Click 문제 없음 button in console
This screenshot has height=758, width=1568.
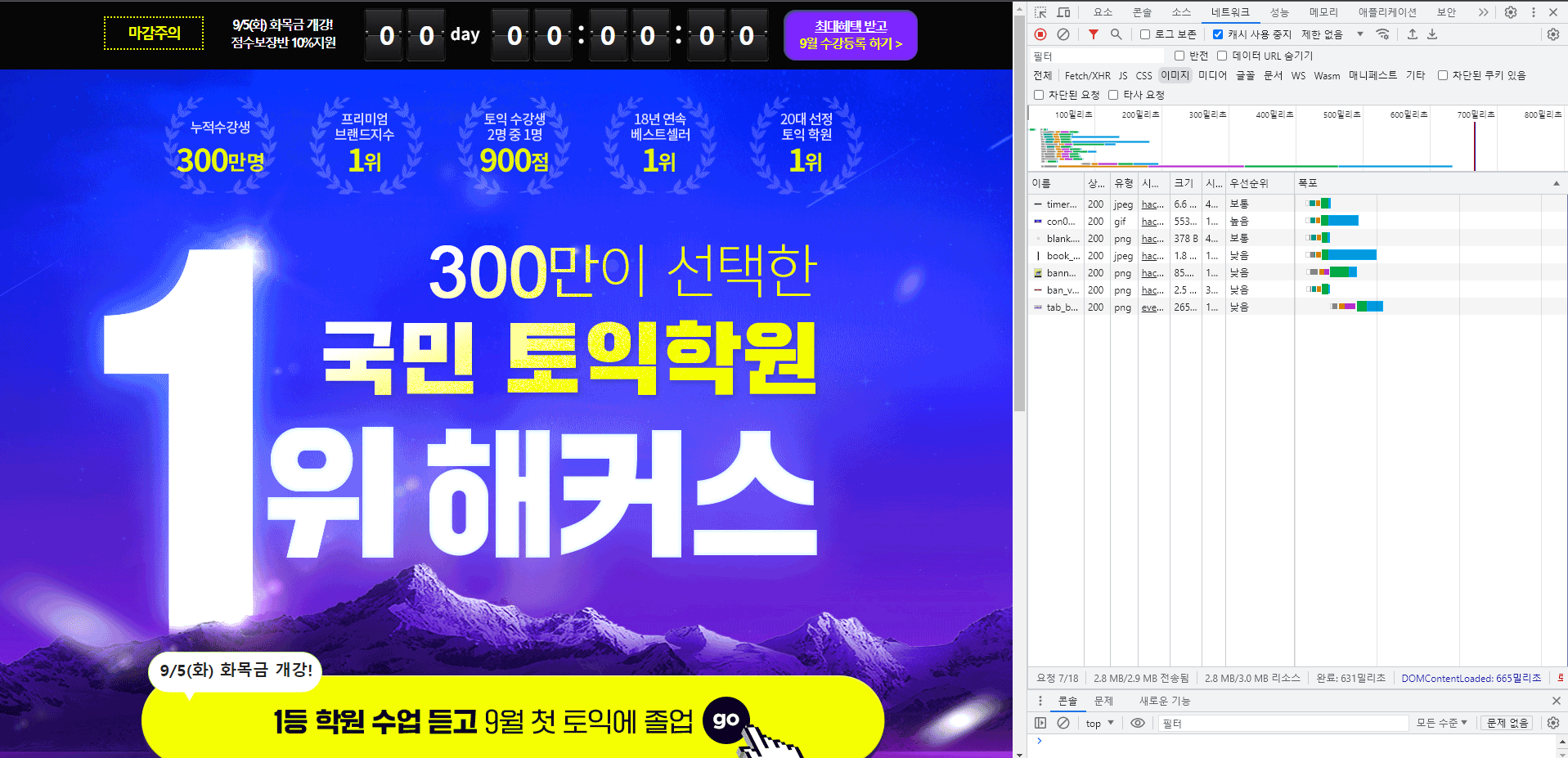pyautogui.click(x=1507, y=723)
